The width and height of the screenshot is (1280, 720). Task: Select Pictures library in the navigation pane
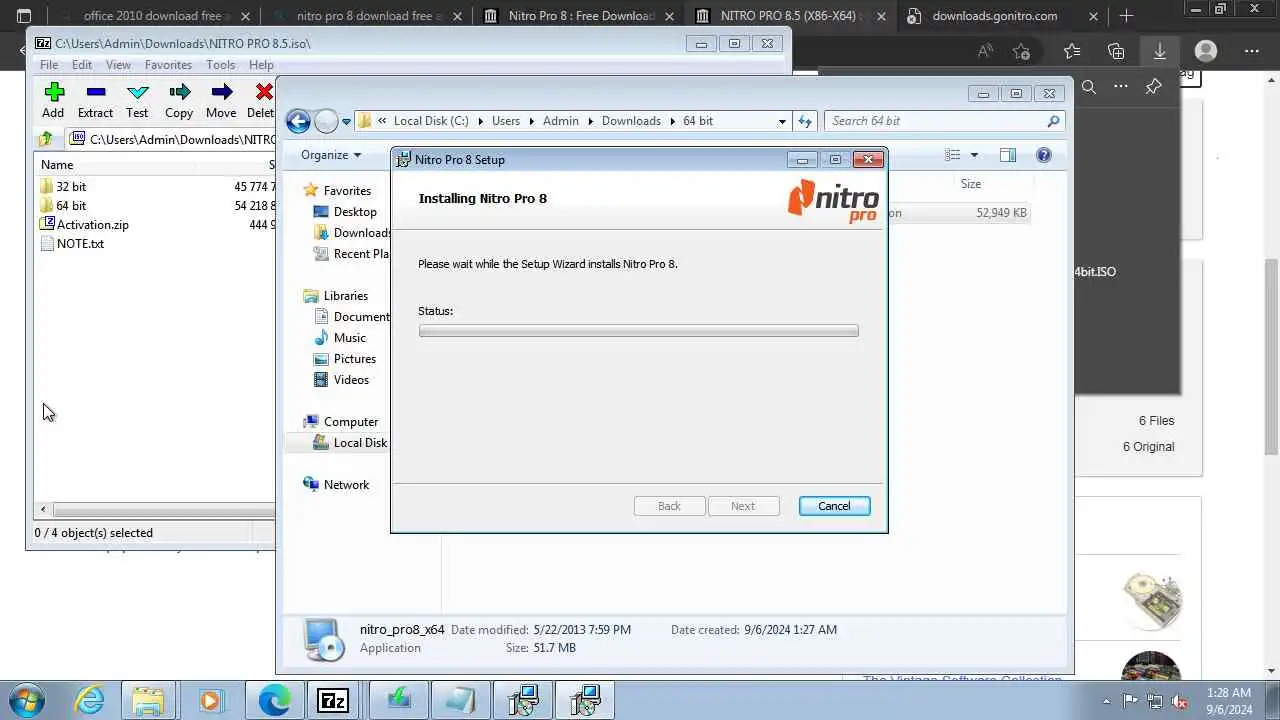point(355,359)
